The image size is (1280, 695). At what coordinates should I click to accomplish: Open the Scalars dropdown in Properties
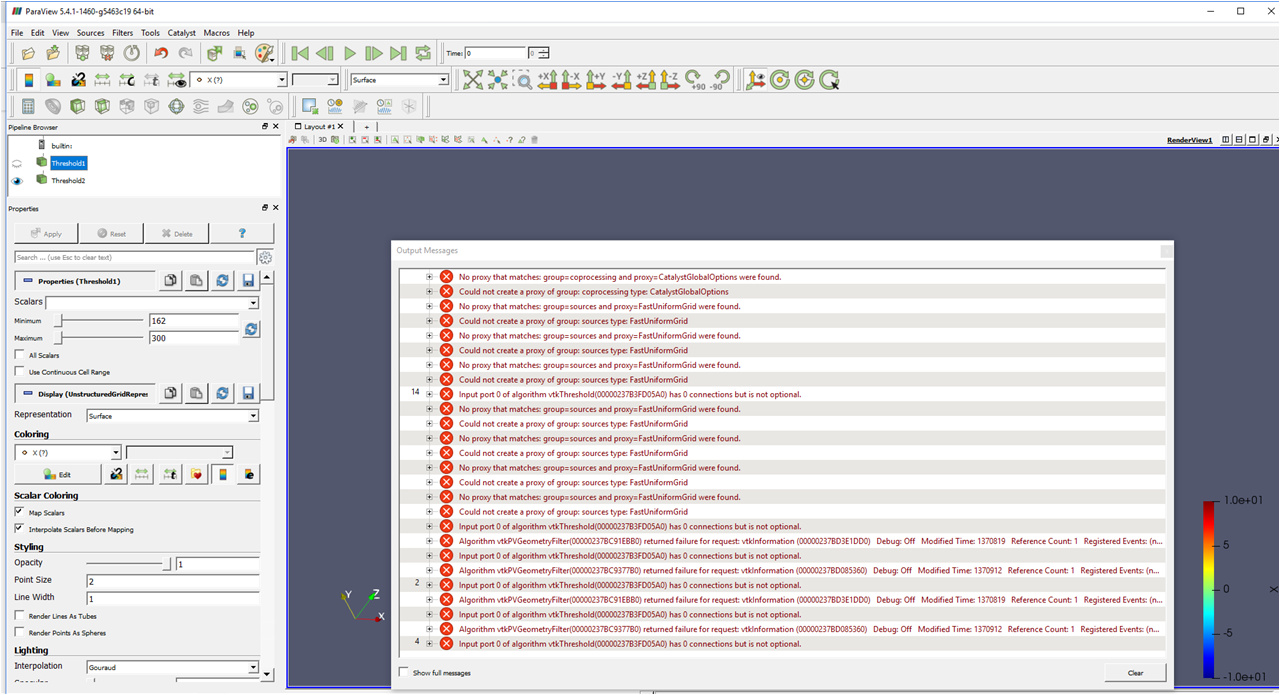coord(152,303)
